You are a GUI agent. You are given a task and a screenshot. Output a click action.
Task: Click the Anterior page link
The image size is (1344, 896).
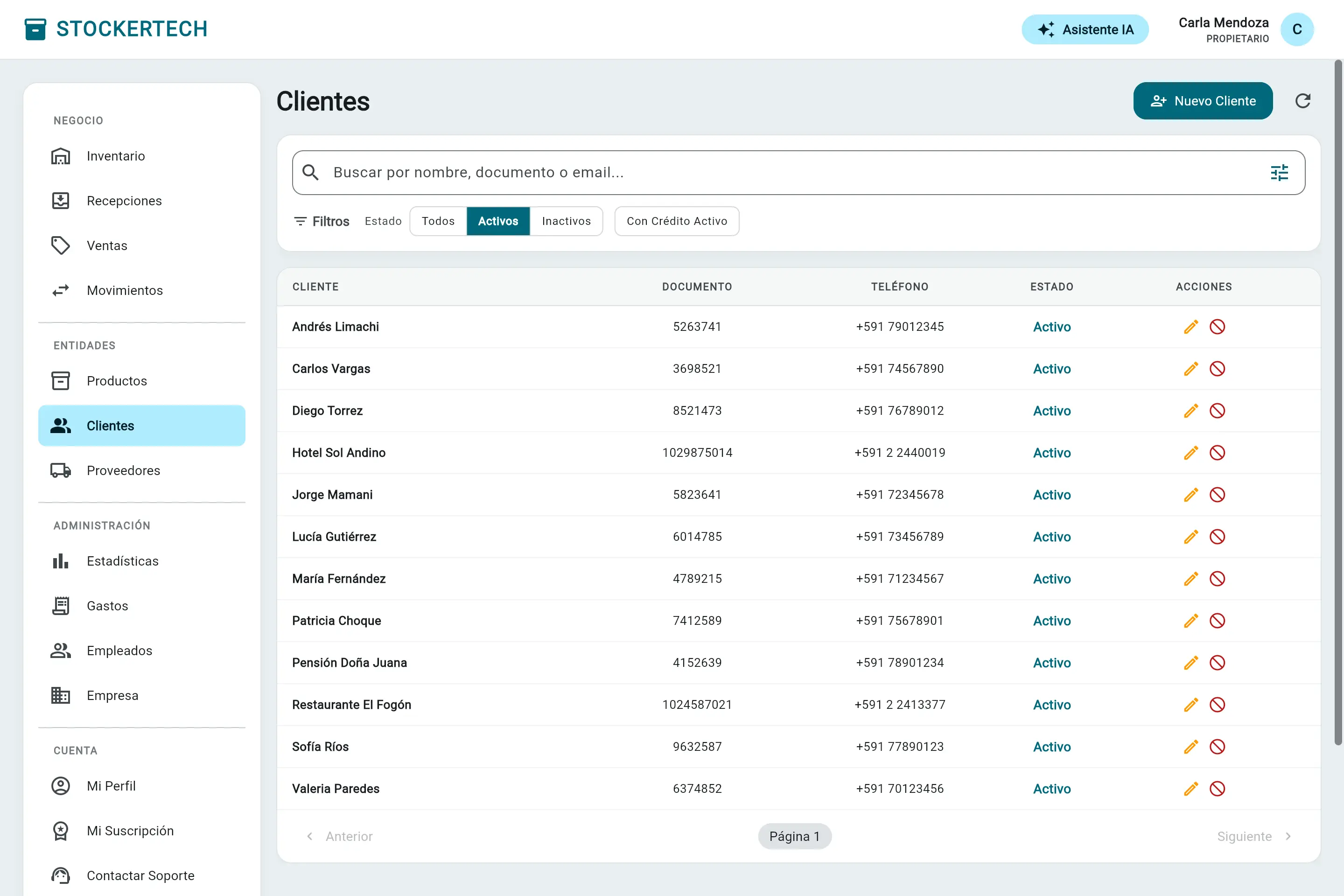340,837
